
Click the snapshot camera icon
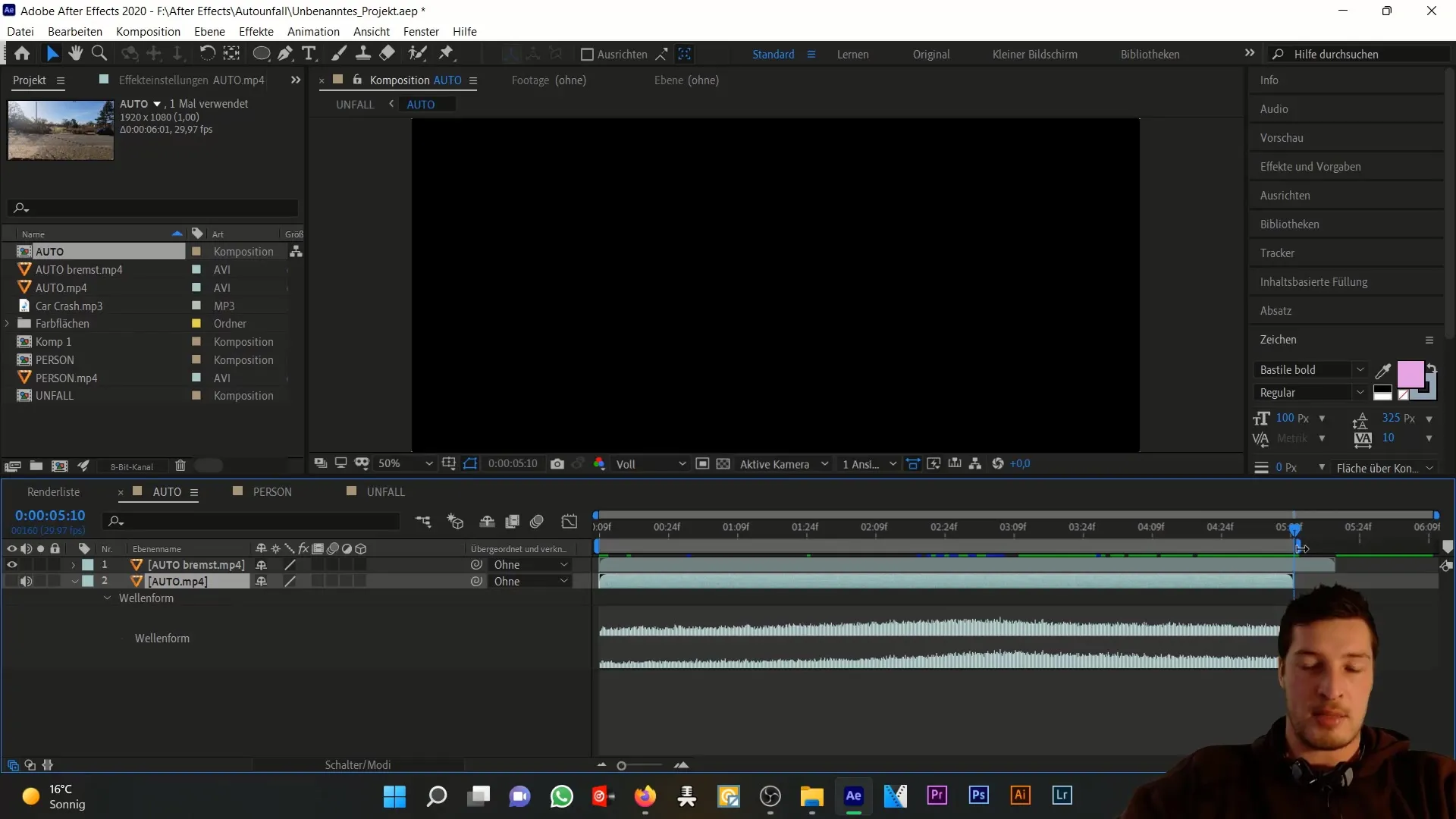(557, 464)
